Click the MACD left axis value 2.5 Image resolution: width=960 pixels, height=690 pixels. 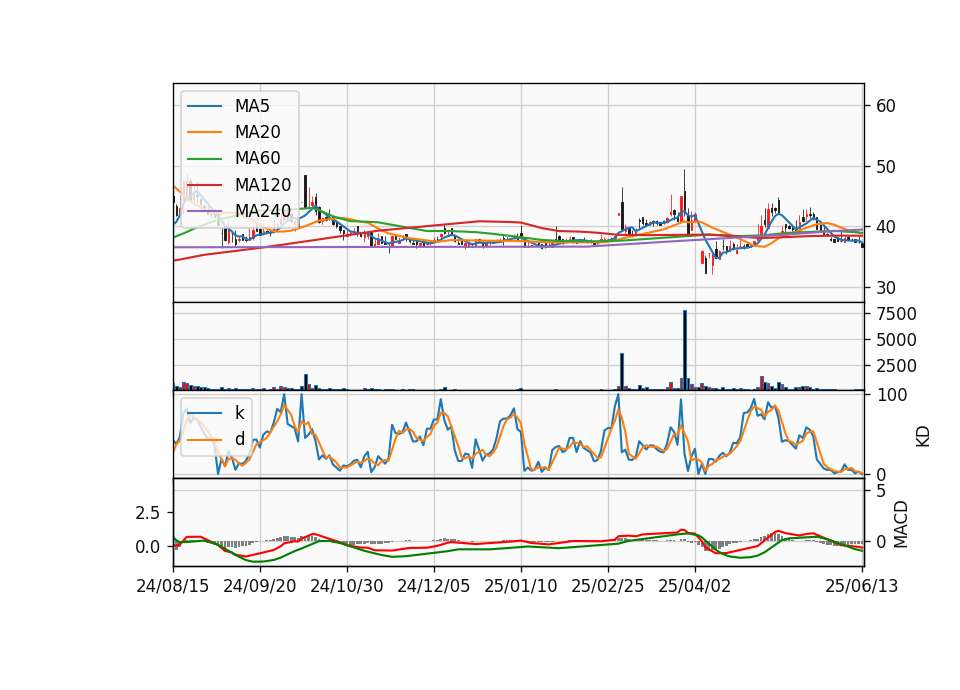[148, 513]
